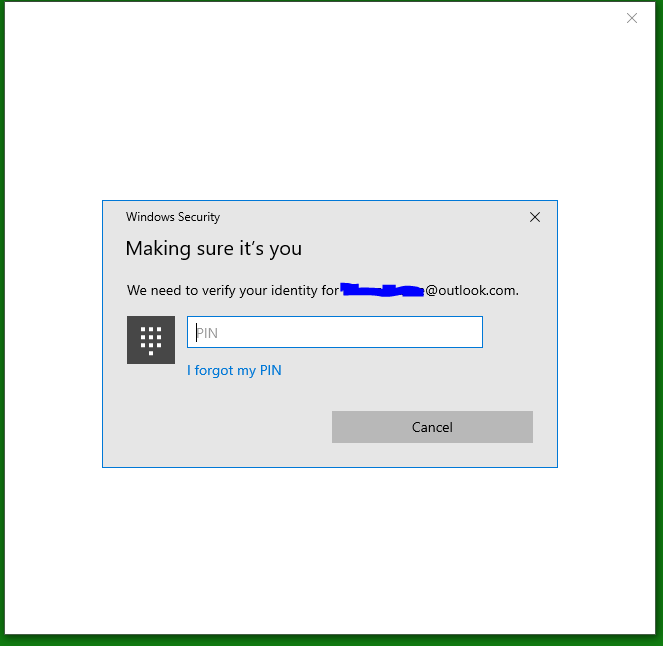Click the PIN entry field
Screen dimensions: 663x646
pyautogui.click(x=334, y=332)
